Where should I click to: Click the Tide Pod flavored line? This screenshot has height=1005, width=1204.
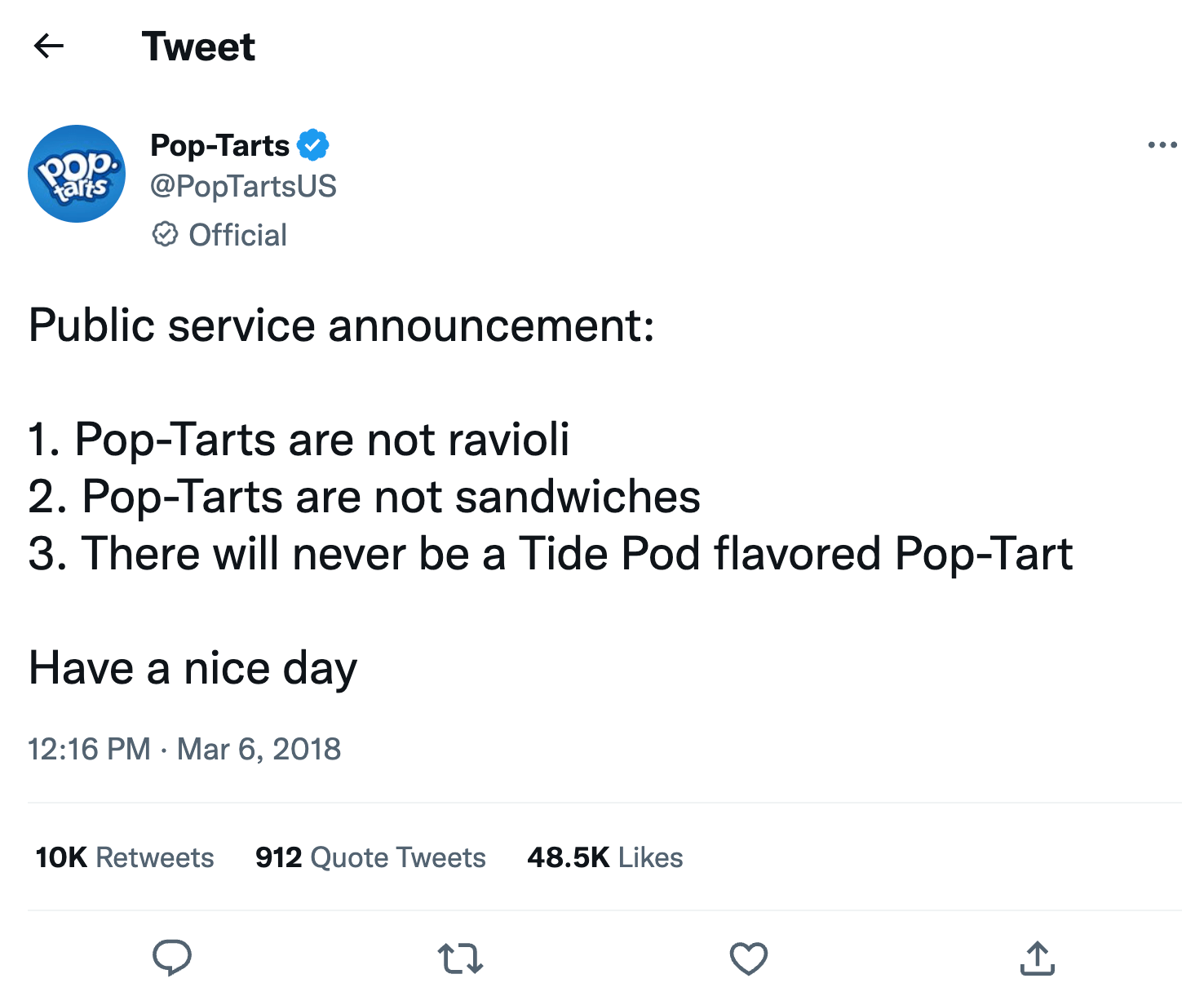(x=551, y=554)
